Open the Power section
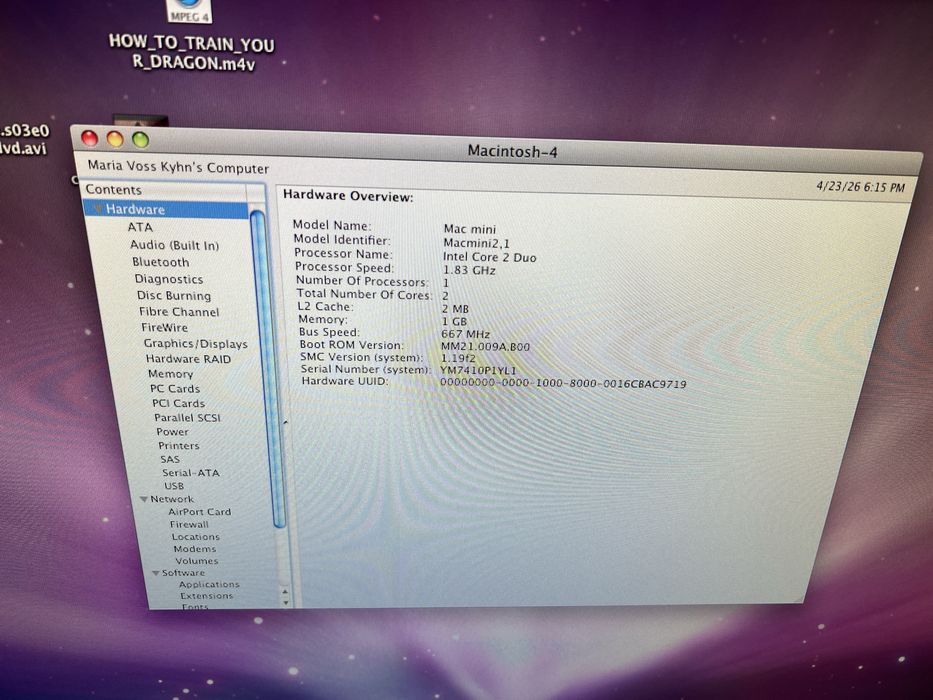933x700 pixels. tap(172, 432)
